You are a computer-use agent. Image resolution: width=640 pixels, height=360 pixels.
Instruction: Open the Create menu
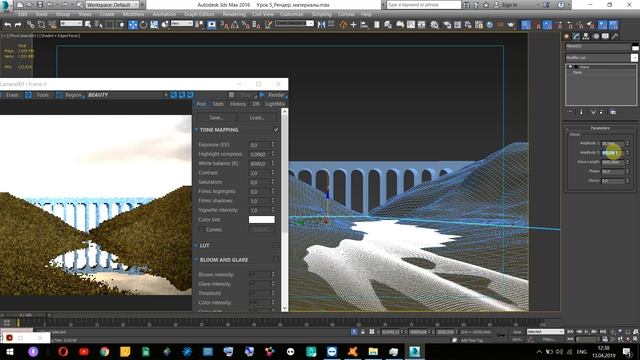click(107, 14)
